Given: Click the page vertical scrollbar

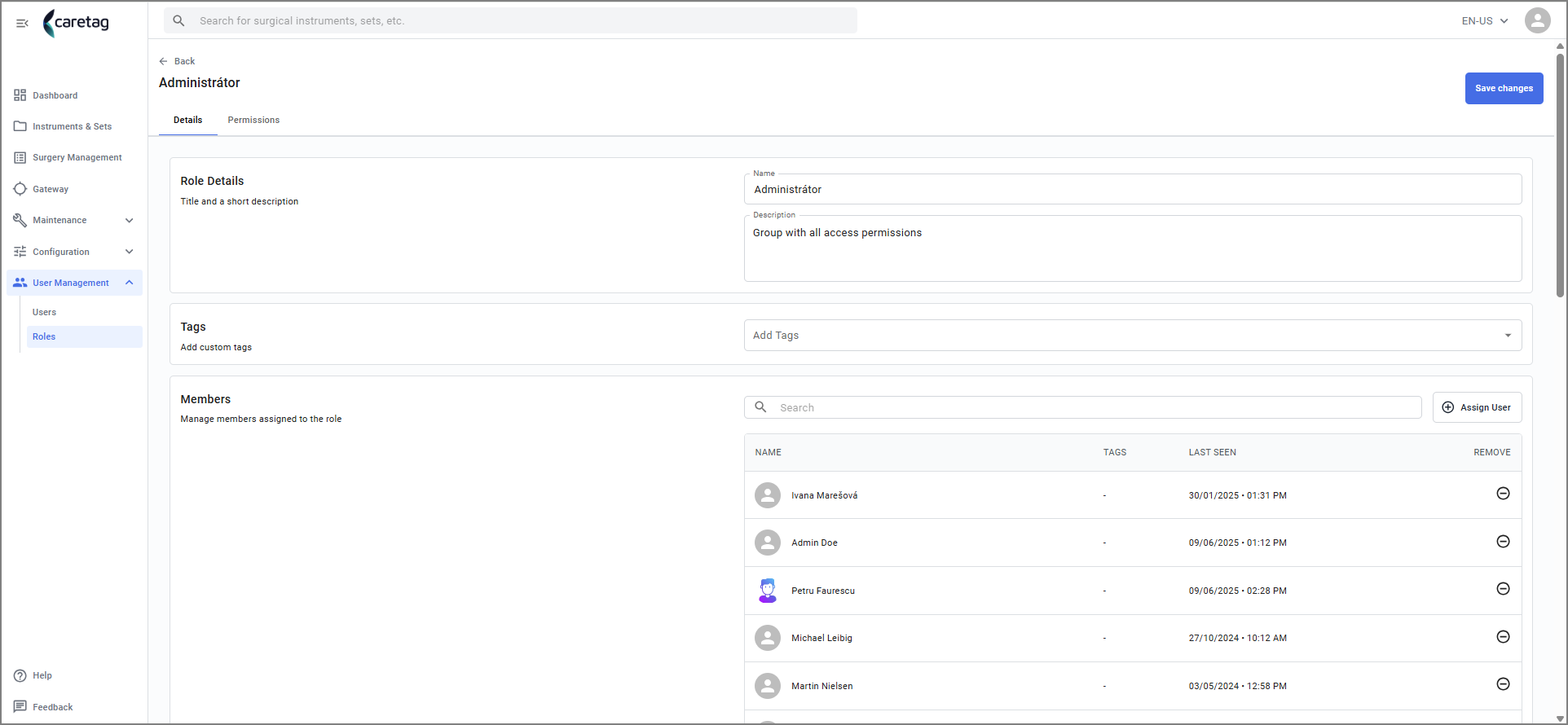Looking at the screenshot, I should 1560,175.
